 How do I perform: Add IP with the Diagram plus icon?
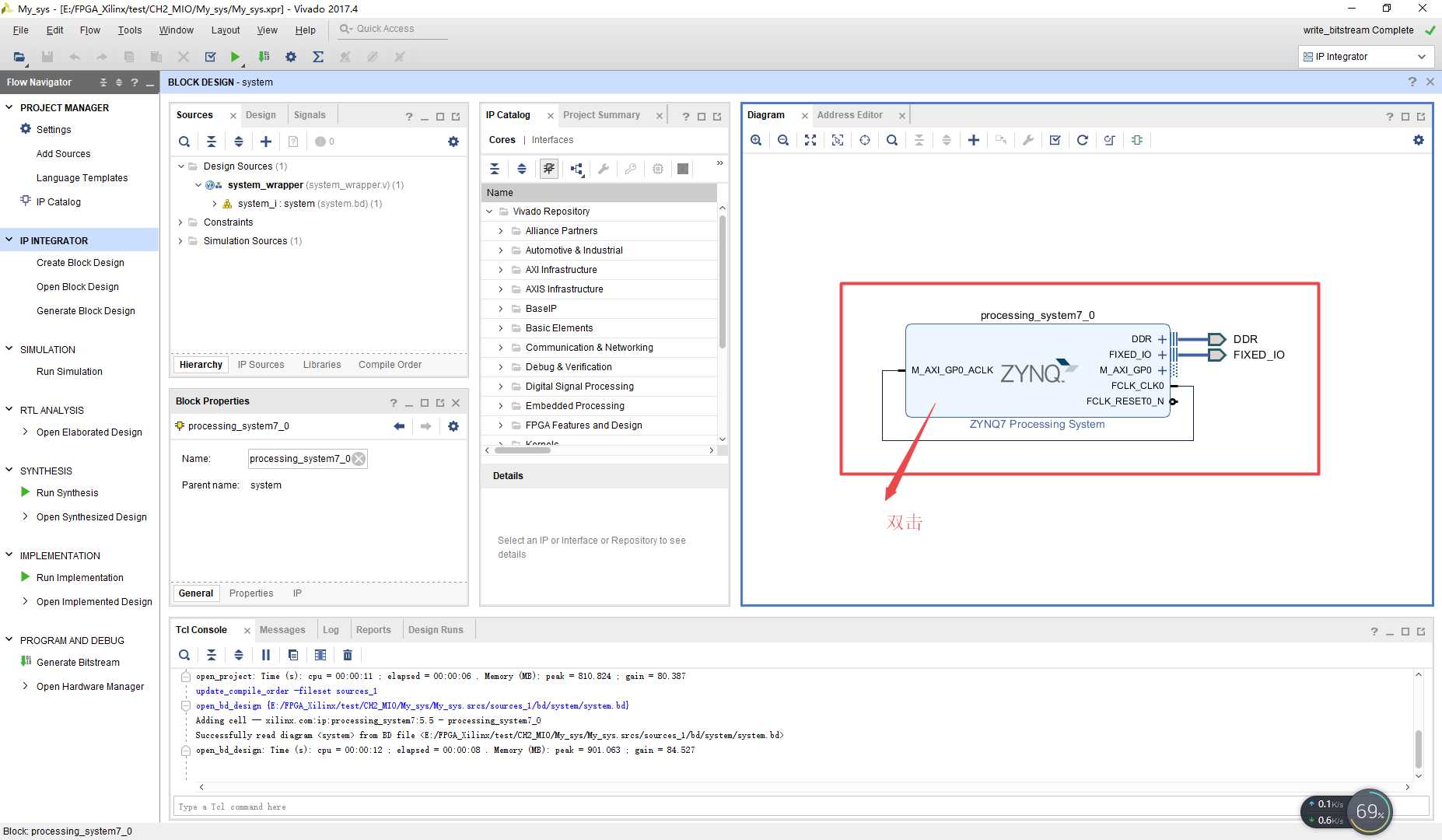pyautogui.click(x=974, y=140)
